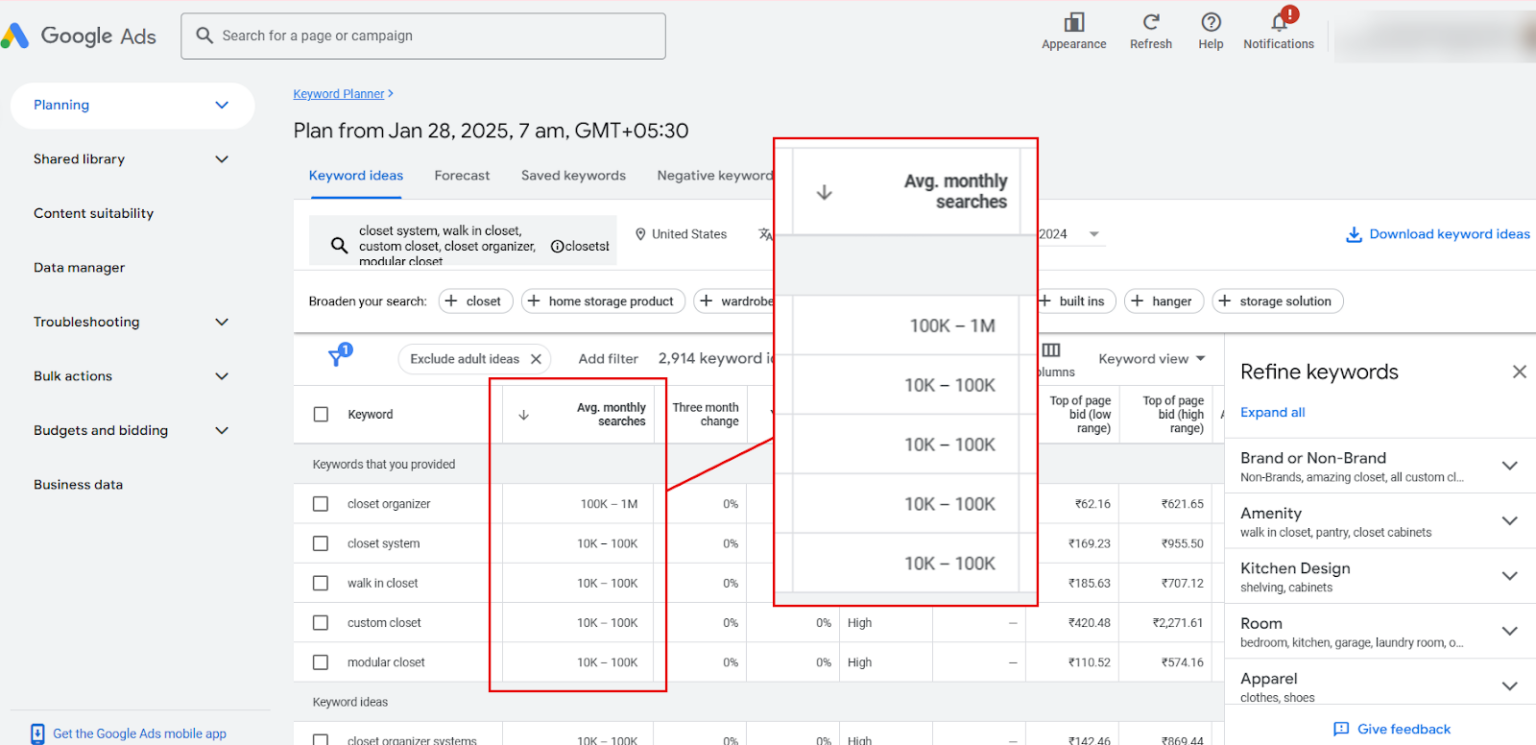Click Download keyword ideas link
The image size is (1536, 745).
coord(1449,234)
